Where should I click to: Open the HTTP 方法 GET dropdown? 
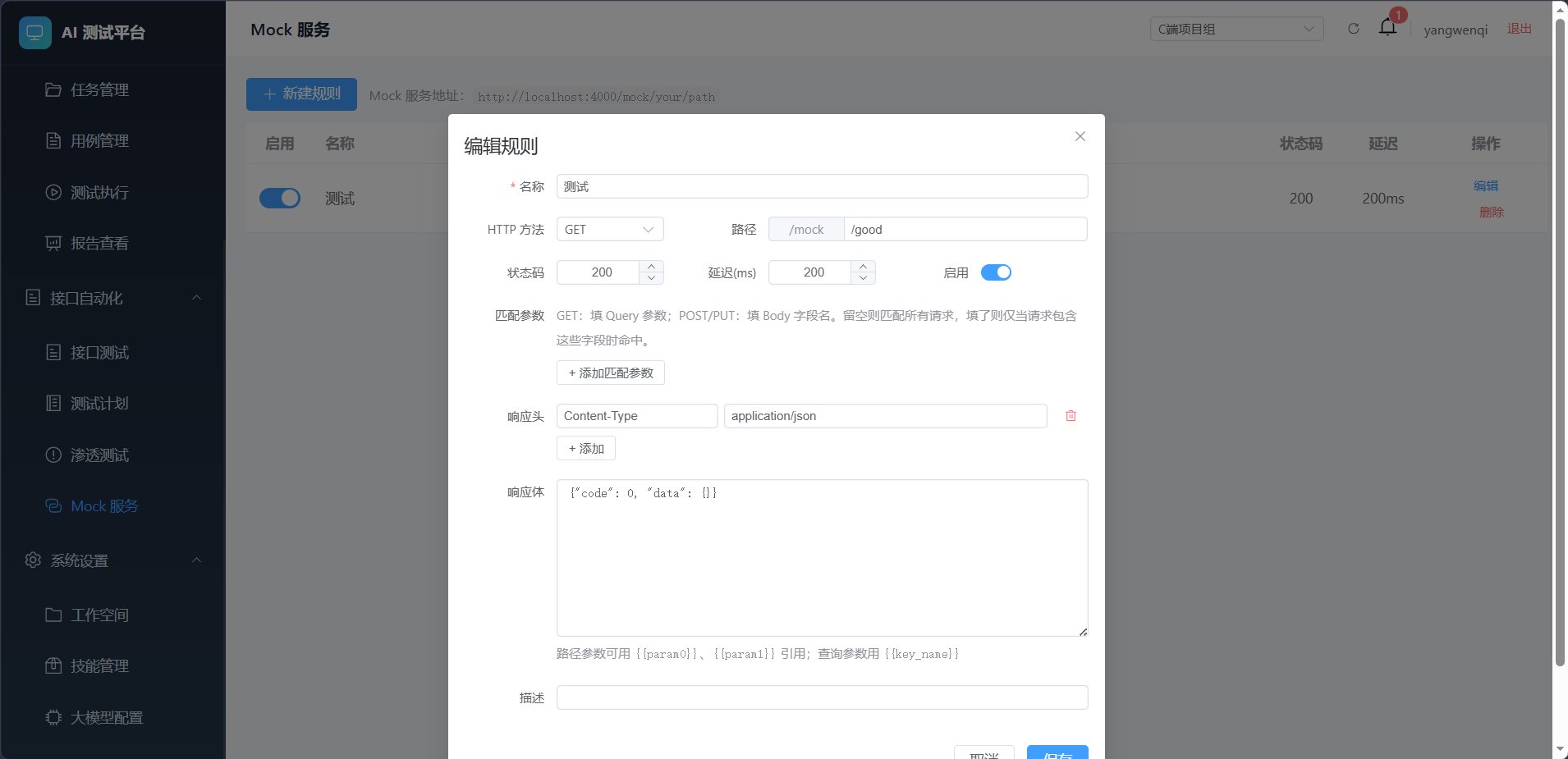coord(610,229)
